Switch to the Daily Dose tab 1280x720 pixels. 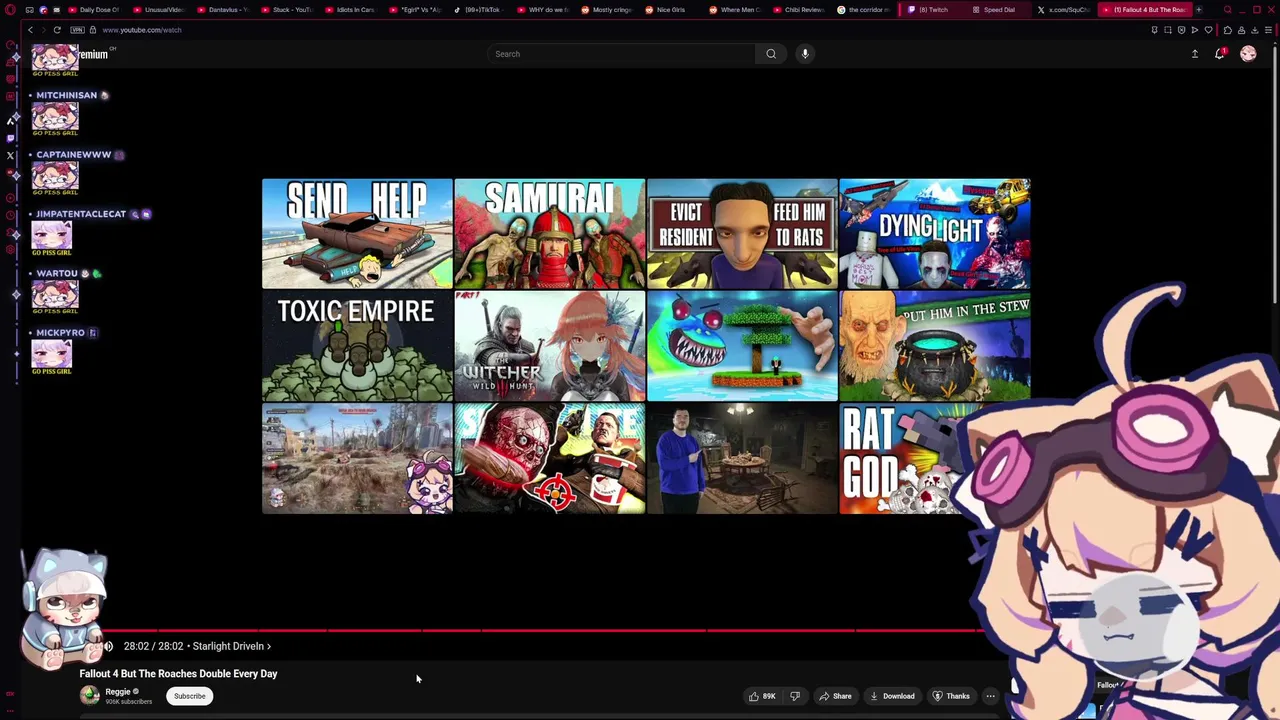94,10
